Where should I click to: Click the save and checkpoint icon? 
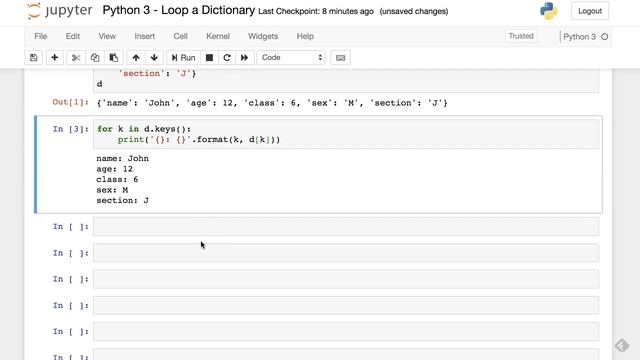(x=33, y=58)
